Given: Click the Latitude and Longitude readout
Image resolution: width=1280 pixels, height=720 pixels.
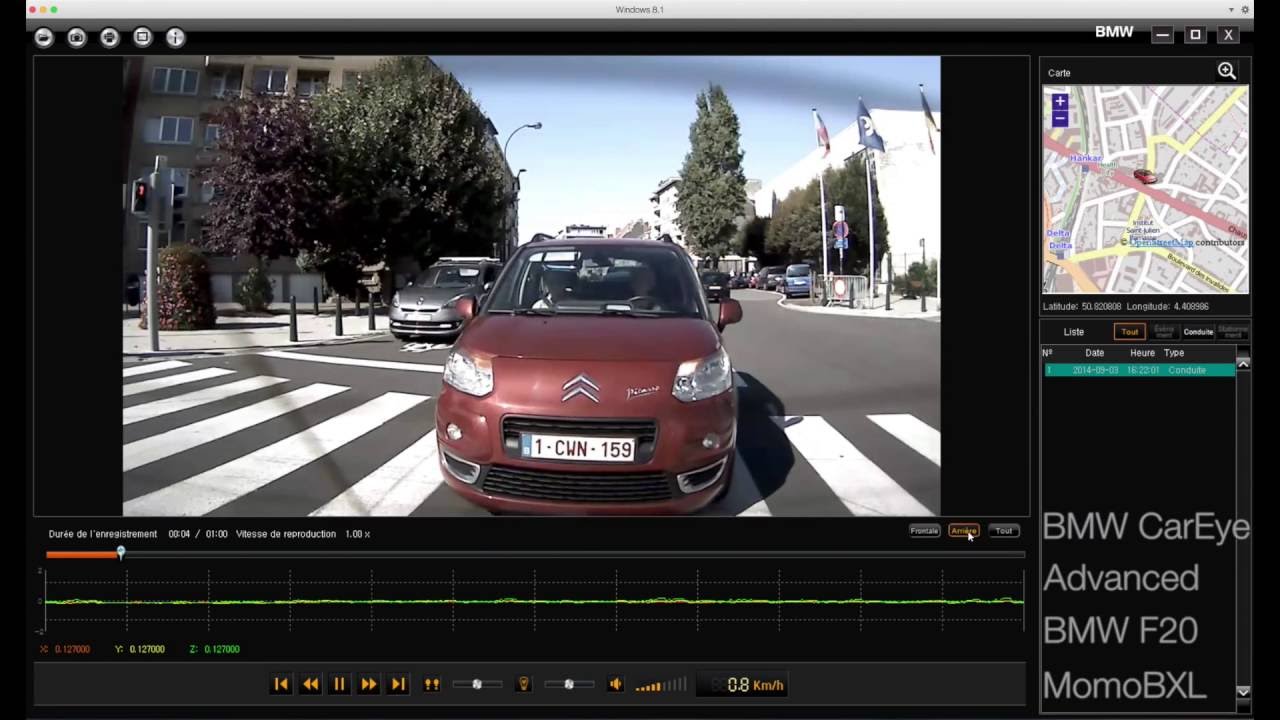Looking at the screenshot, I should tap(1125, 307).
